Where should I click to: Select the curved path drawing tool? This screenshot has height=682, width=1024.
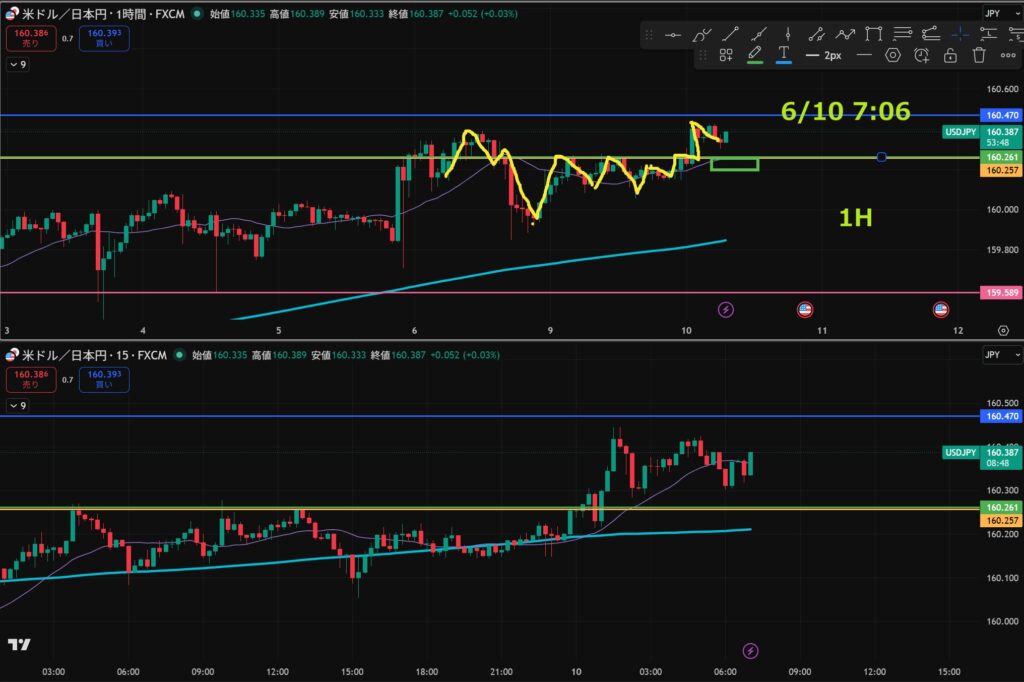pyautogui.click(x=701, y=35)
